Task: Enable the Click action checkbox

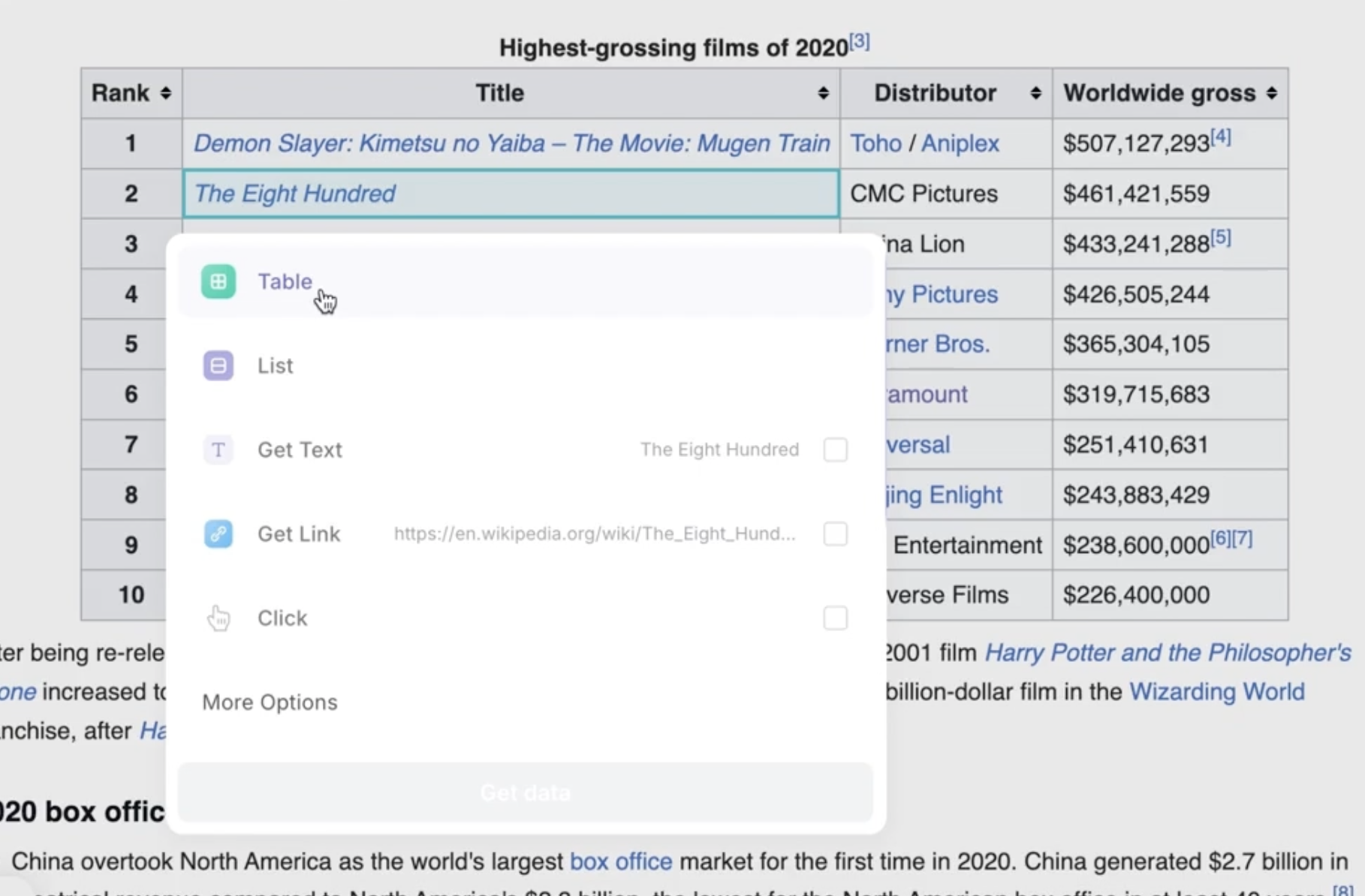Action: (x=836, y=618)
